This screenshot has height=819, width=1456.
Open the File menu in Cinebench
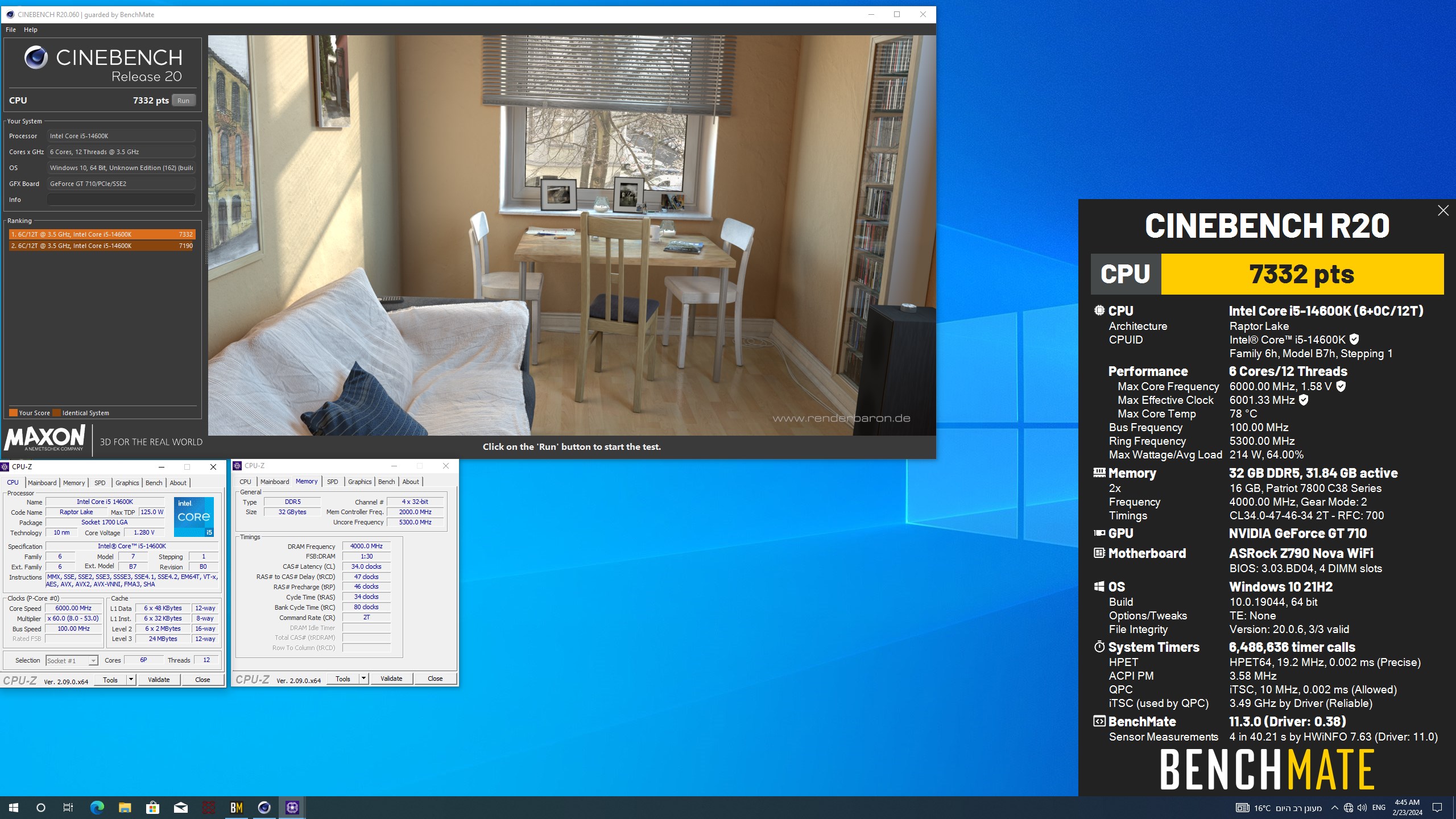(11, 30)
